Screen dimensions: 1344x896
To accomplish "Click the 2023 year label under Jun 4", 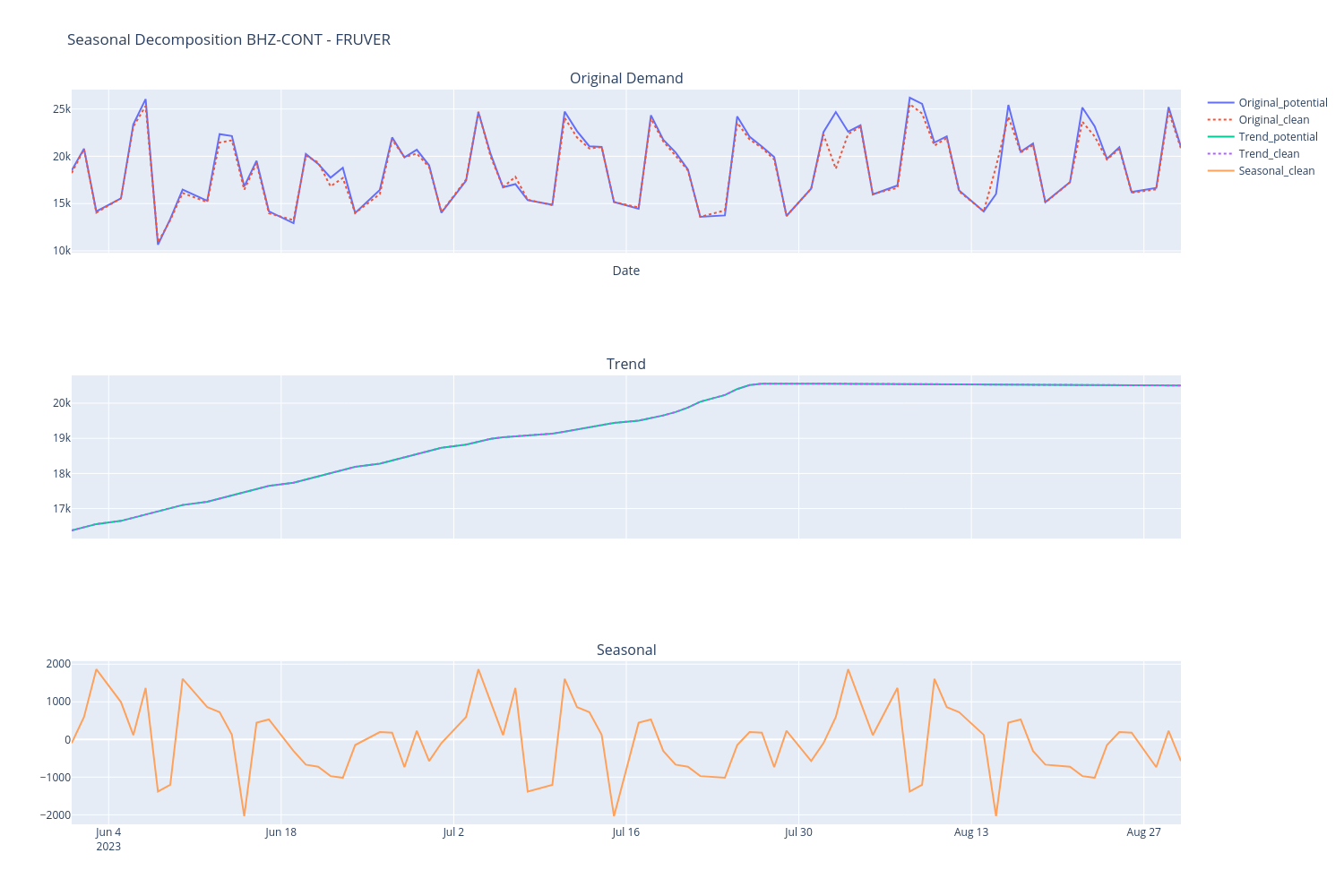I will (x=108, y=847).
